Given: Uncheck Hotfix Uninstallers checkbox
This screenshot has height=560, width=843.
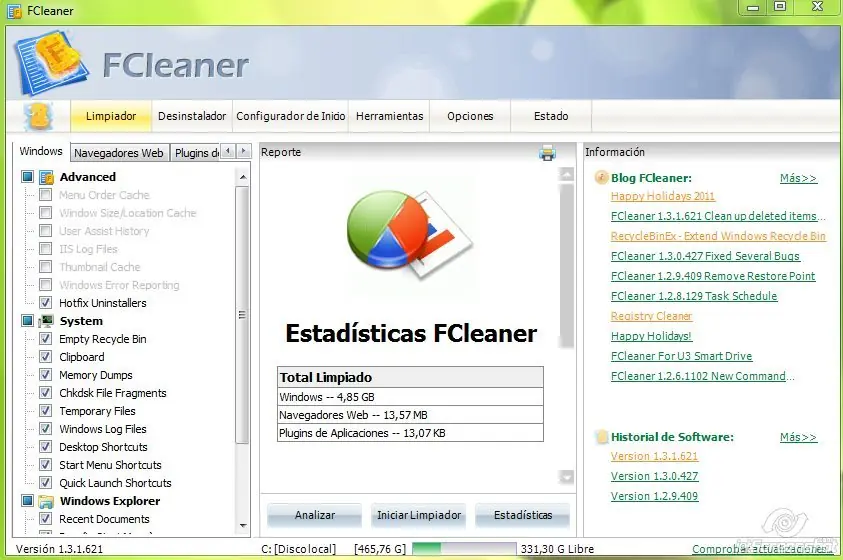Looking at the screenshot, I should coord(46,303).
